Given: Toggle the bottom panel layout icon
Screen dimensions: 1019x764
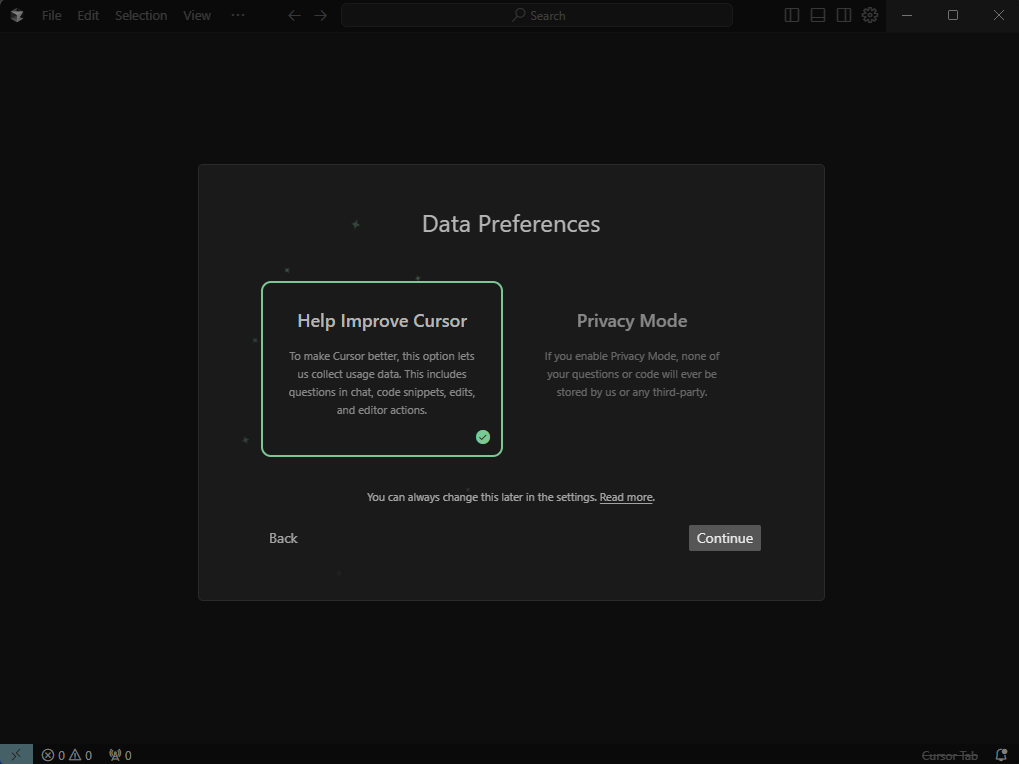Looking at the screenshot, I should (818, 15).
